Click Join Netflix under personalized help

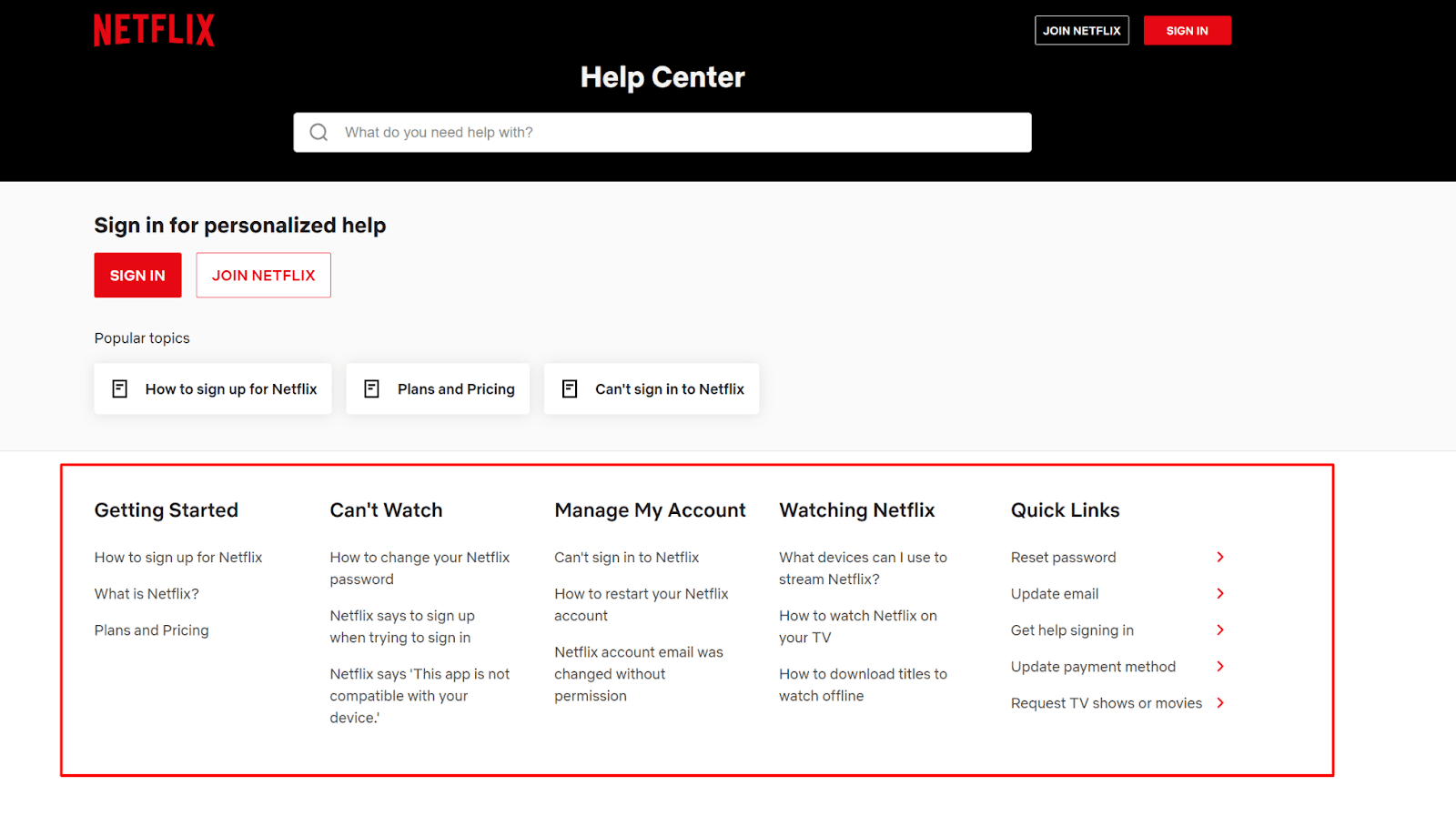263,276
